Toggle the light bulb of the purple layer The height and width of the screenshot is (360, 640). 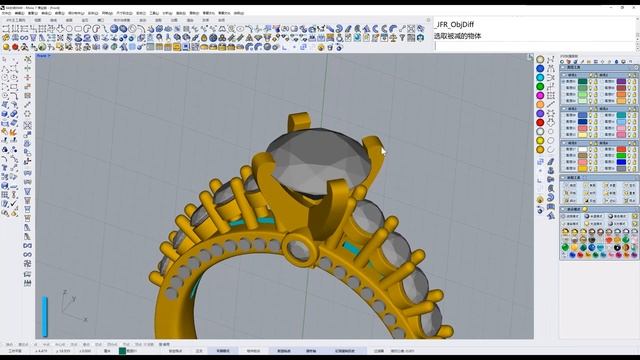pyautogui.click(x=629, y=82)
